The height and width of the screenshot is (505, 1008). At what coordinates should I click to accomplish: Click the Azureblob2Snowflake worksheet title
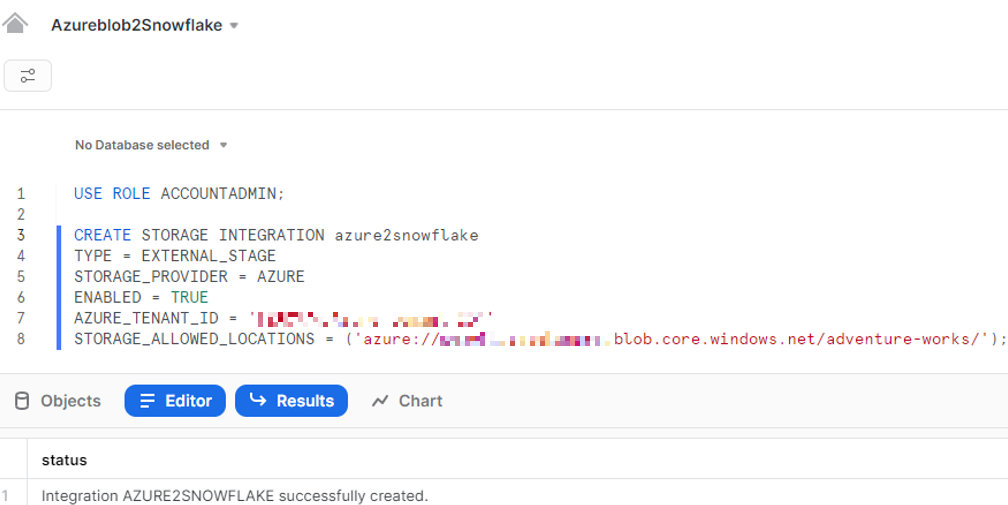pyautogui.click(x=136, y=25)
